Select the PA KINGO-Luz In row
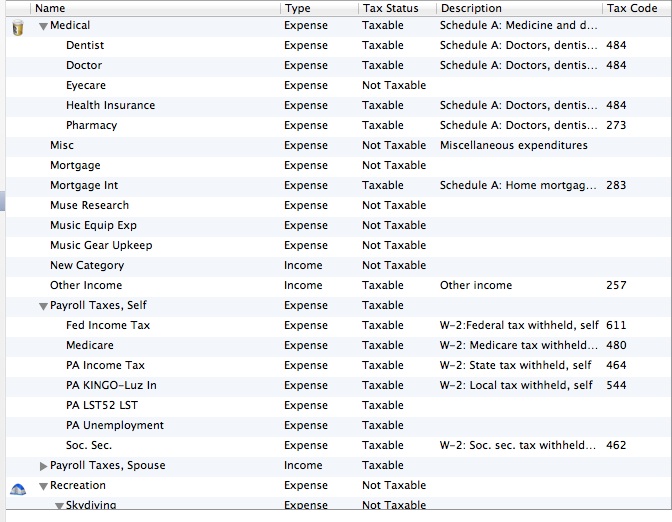 coord(111,386)
